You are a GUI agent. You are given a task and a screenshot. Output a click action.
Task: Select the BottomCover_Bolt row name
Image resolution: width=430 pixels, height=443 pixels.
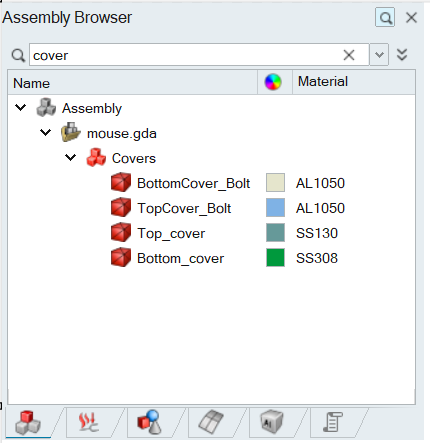pos(194,183)
